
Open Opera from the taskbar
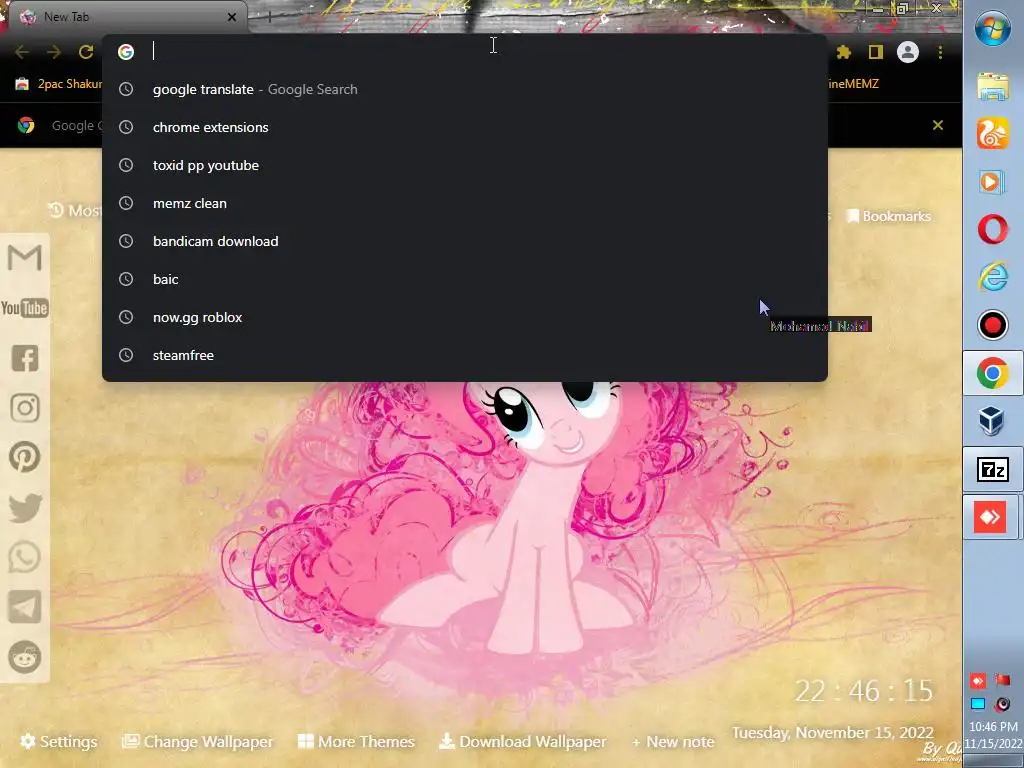click(x=993, y=229)
